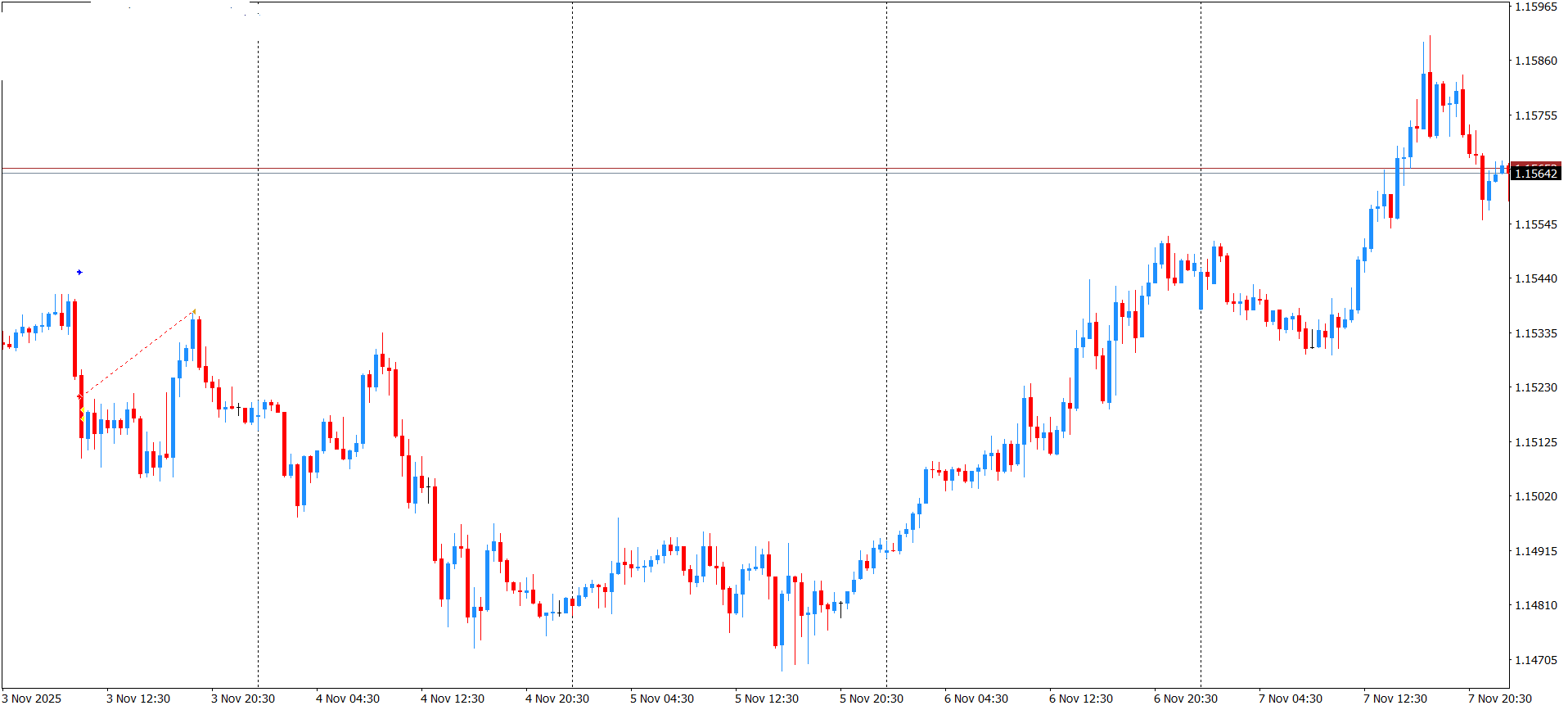Click the small blue trade marker icon
The image size is (1568, 710).
tap(79, 272)
